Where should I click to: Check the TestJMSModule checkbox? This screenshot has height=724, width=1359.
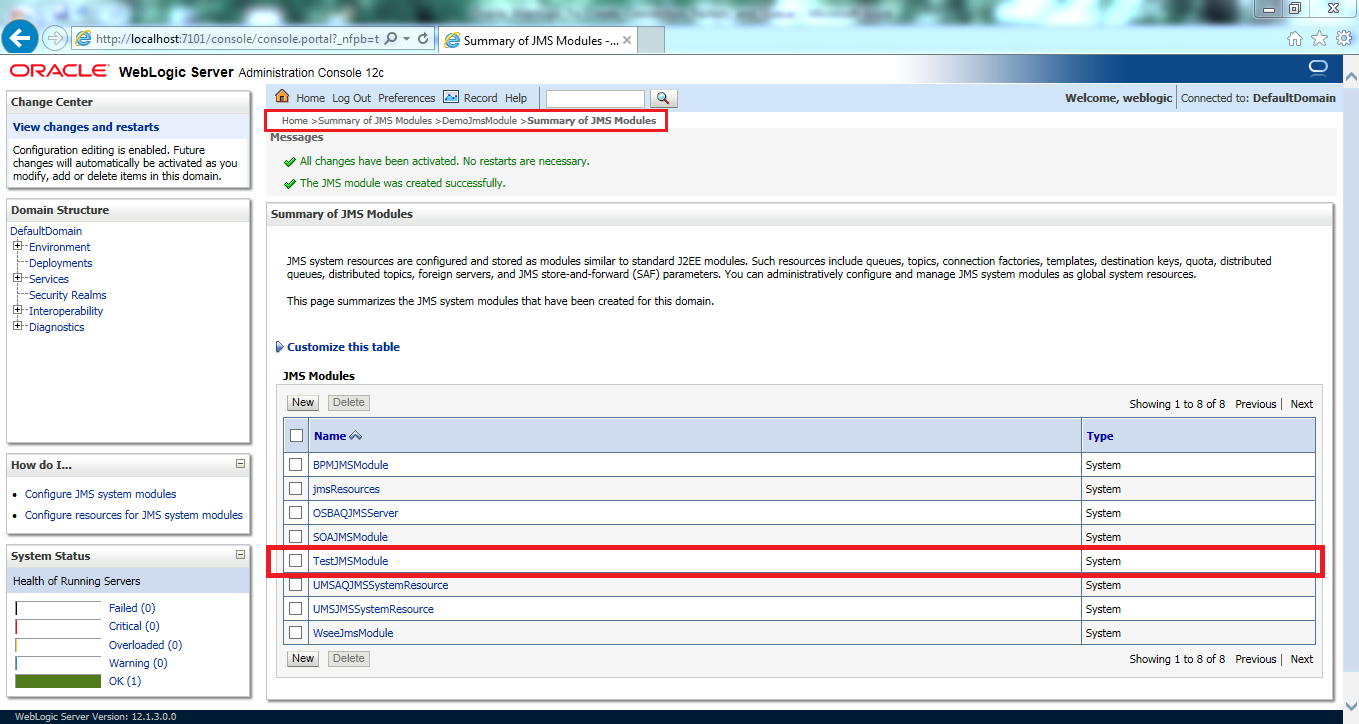(295, 561)
